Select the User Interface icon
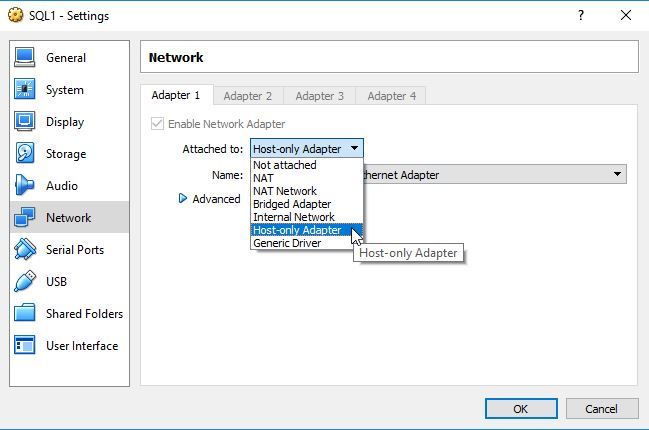The width and height of the screenshot is (649, 430). (x=25, y=346)
